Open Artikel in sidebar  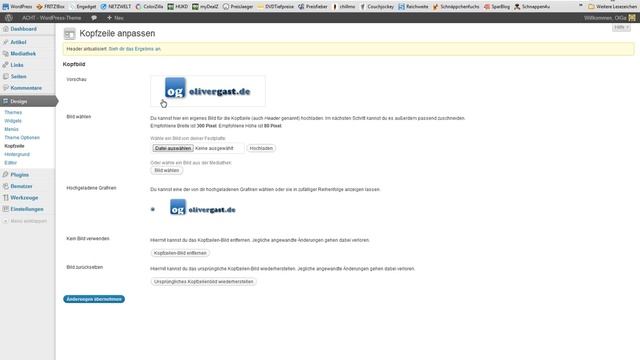click(18, 42)
